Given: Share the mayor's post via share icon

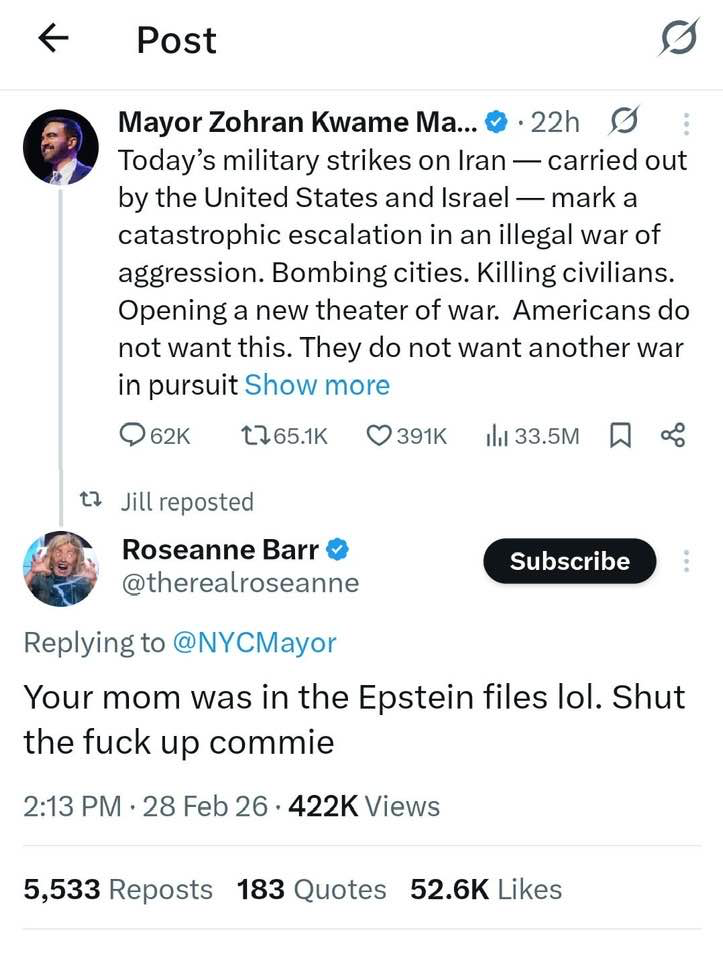Looking at the screenshot, I should click(x=673, y=435).
